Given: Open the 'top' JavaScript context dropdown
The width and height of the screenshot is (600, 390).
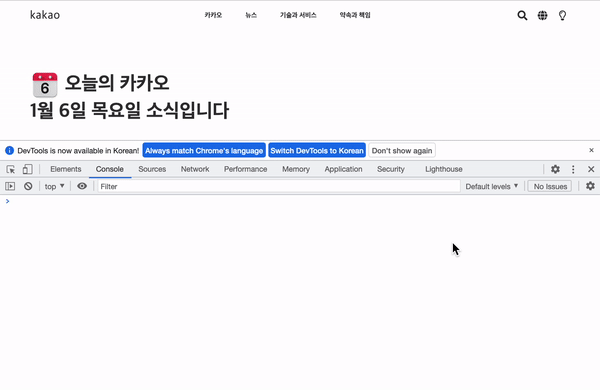Looking at the screenshot, I should coord(54,186).
